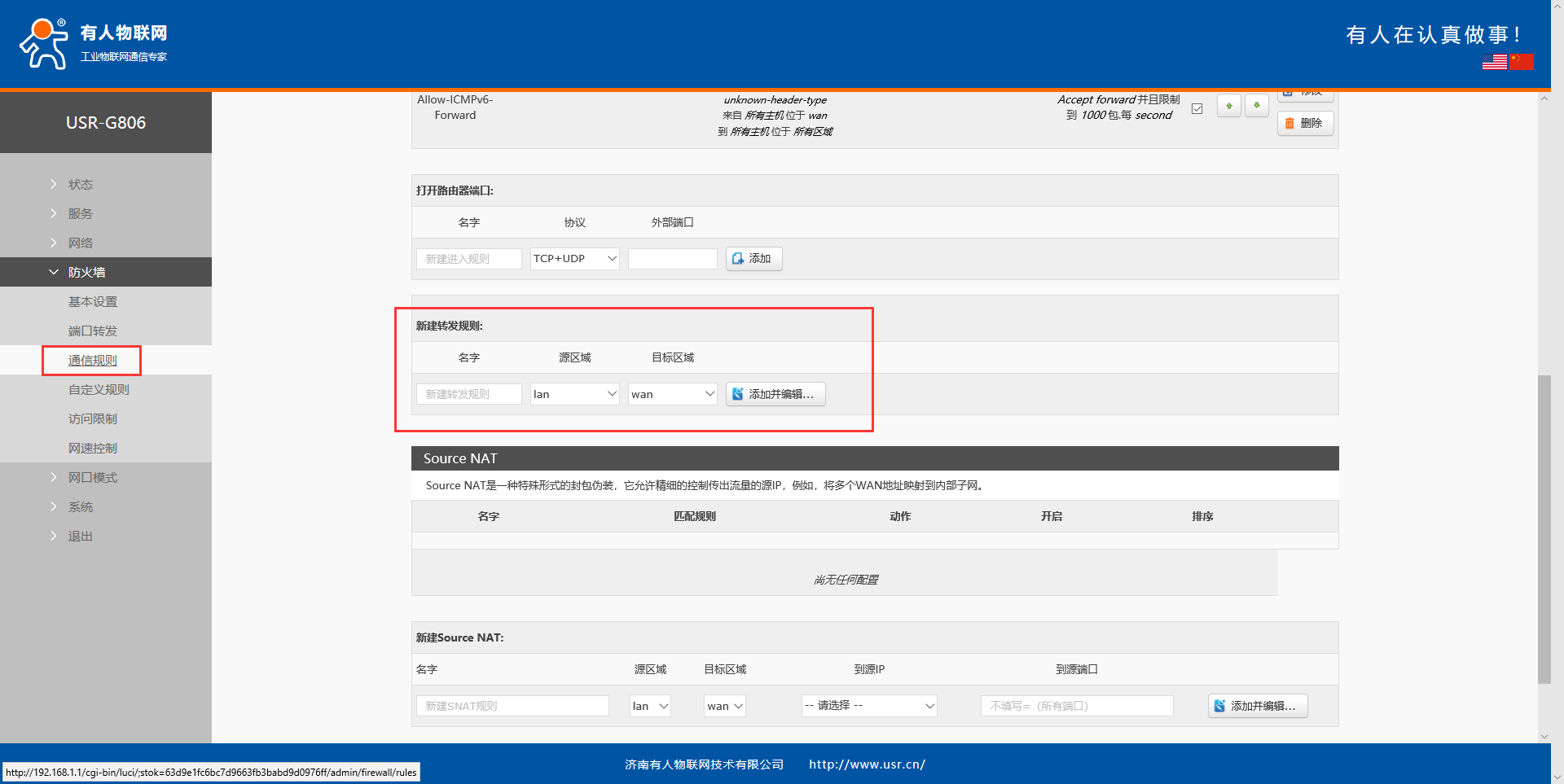Click the 新建SNAT规则 name field
This screenshot has height=784, width=1564.
(512, 706)
